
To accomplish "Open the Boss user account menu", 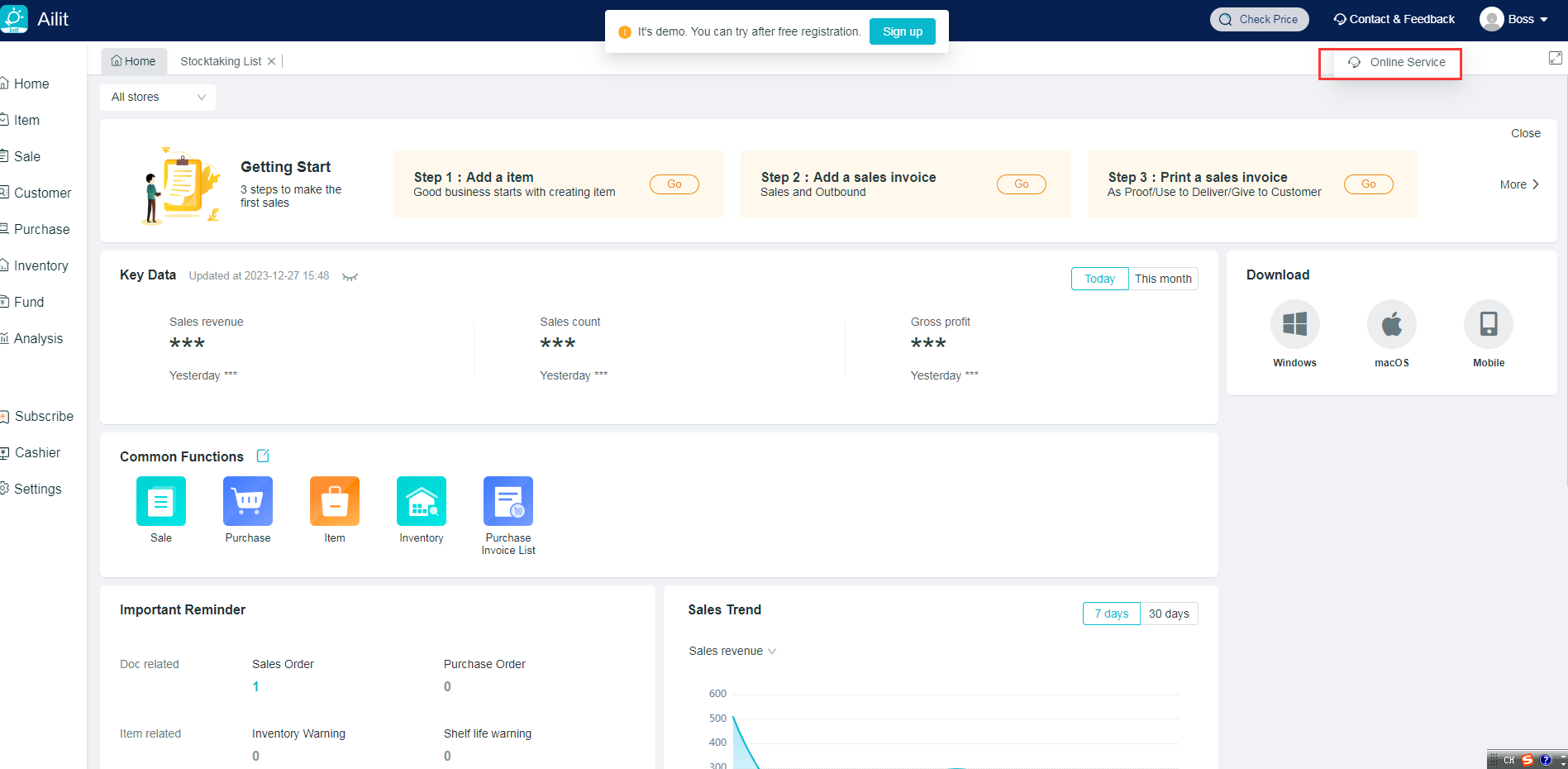I will click(1514, 19).
